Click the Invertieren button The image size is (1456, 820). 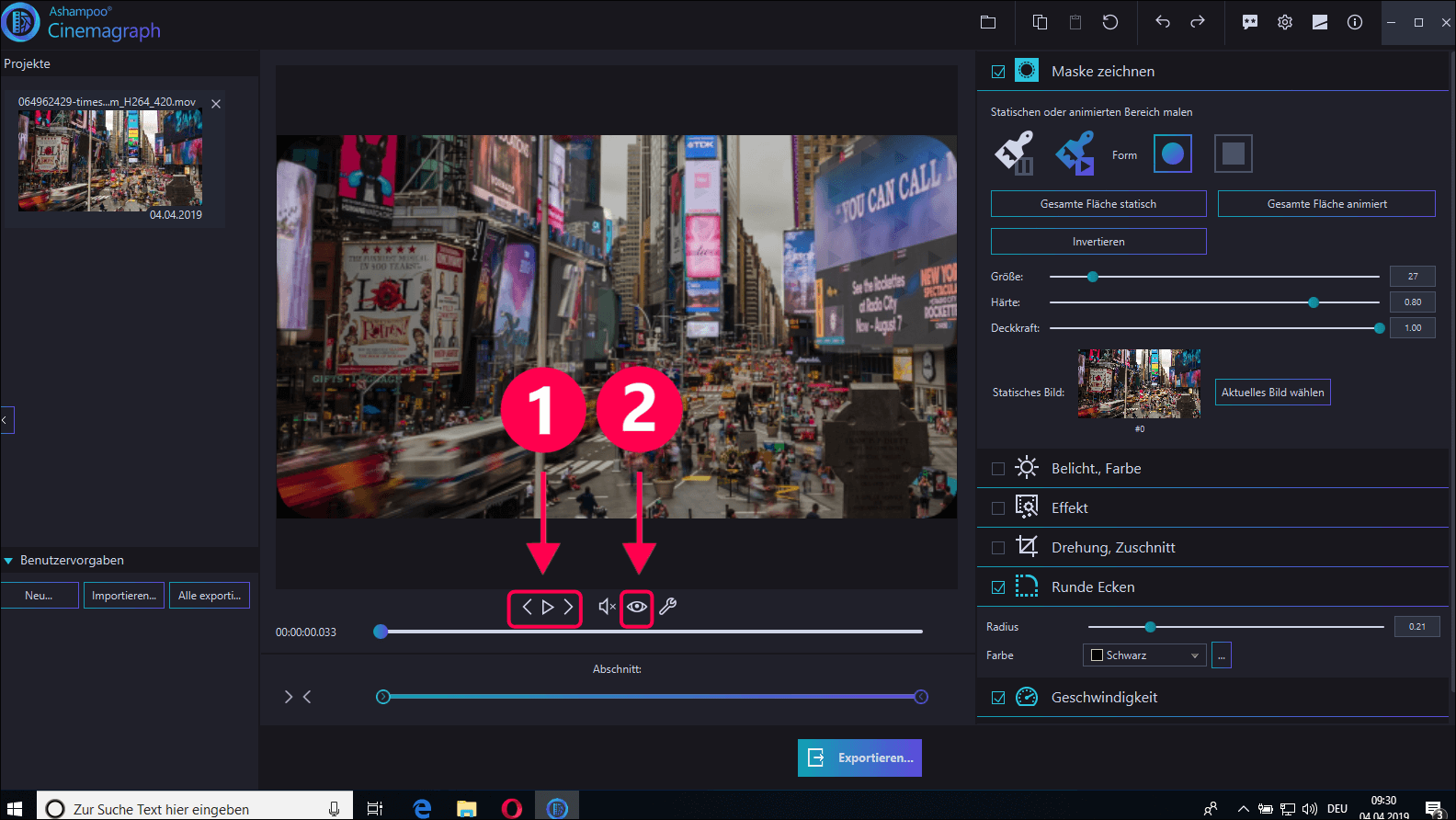tap(1098, 242)
